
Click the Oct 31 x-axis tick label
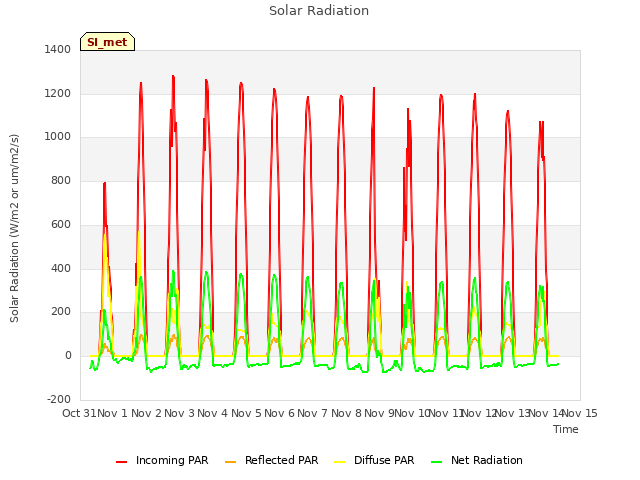click(79, 413)
